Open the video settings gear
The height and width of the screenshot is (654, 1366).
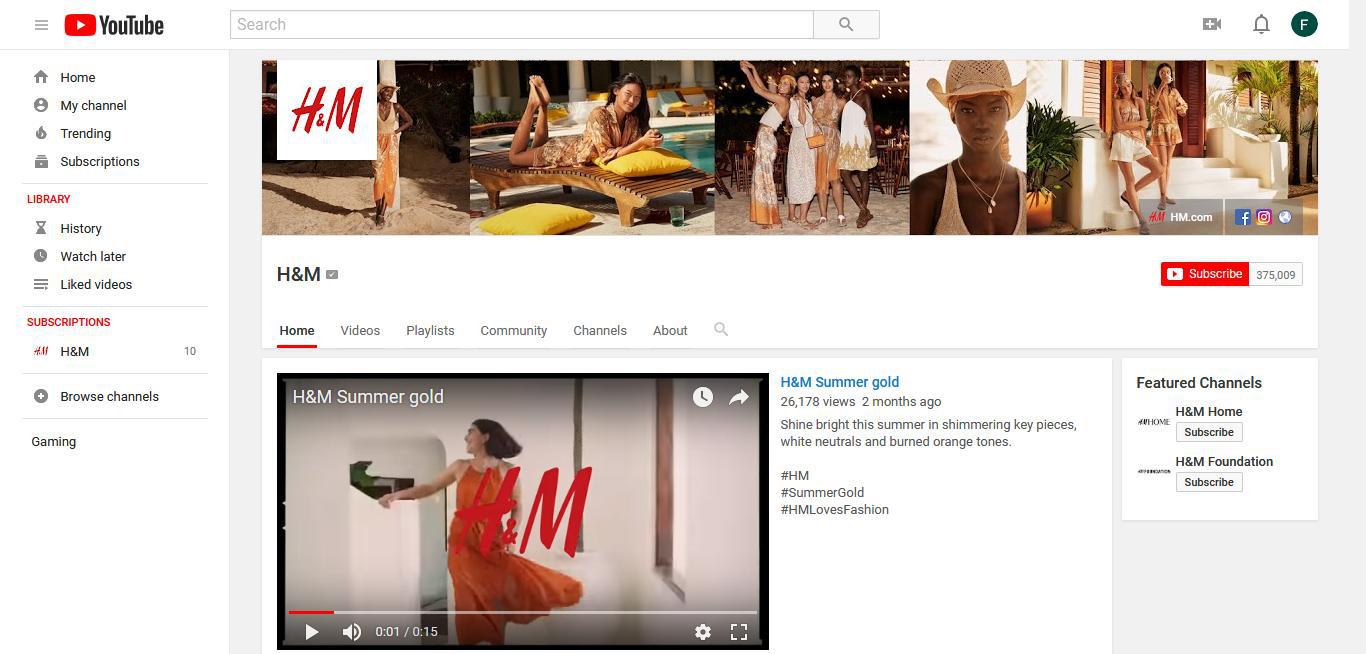[x=703, y=631]
